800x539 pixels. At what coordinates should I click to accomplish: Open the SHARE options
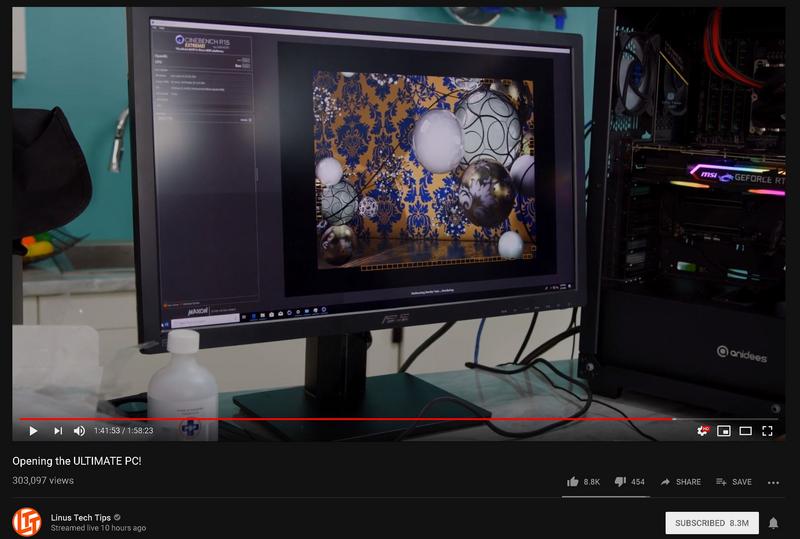680,481
